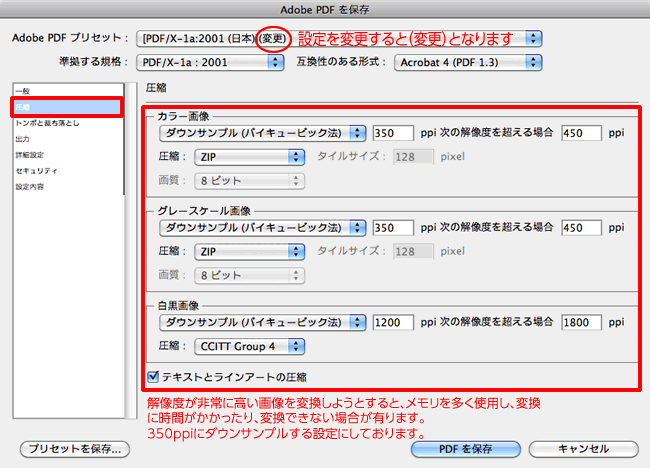Image resolution: width=650 pixels, height=468 pixels.
Task: Open グレースケール画像 圧縮 ZIP dropdown
Action: 250,252
